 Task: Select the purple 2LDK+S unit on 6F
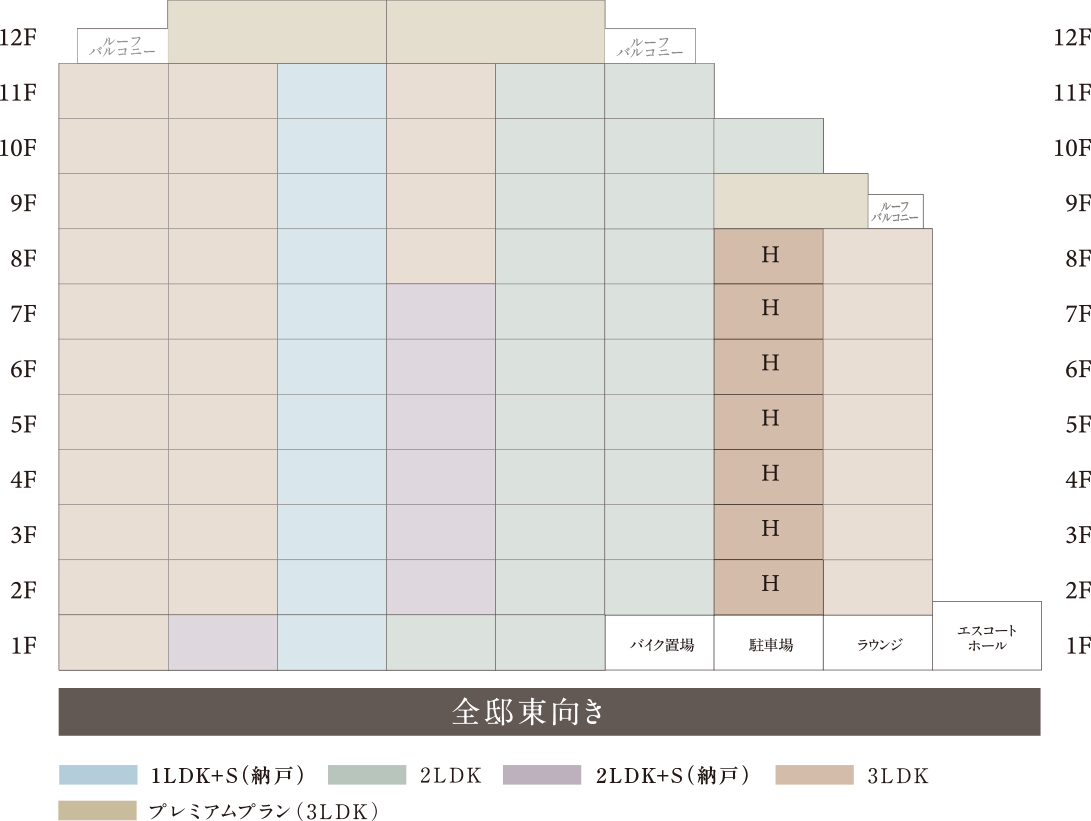(x=441, y=367)
